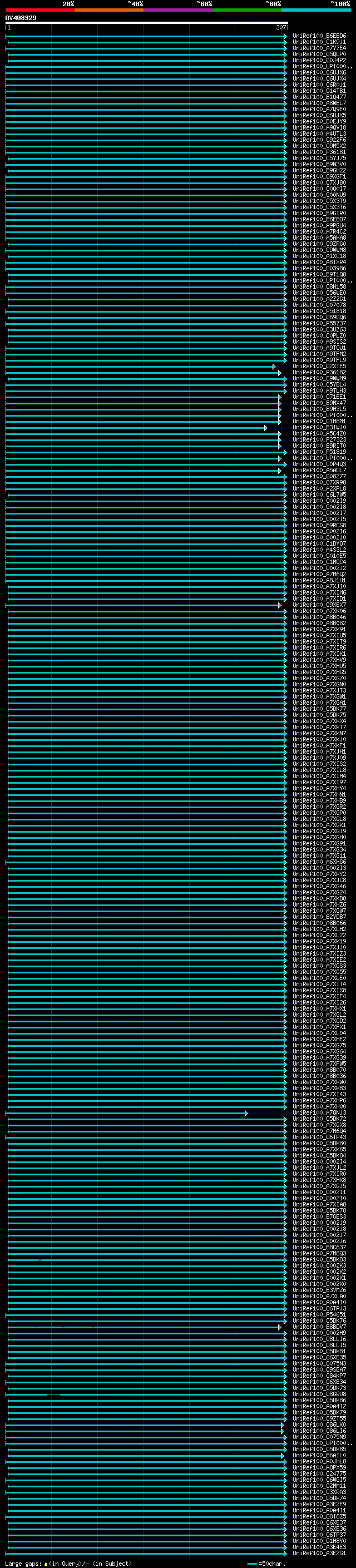Select hit label UniRef100_P27323
The width and height of the screenshot is (356, 1568).
click(x=319, y=439)
